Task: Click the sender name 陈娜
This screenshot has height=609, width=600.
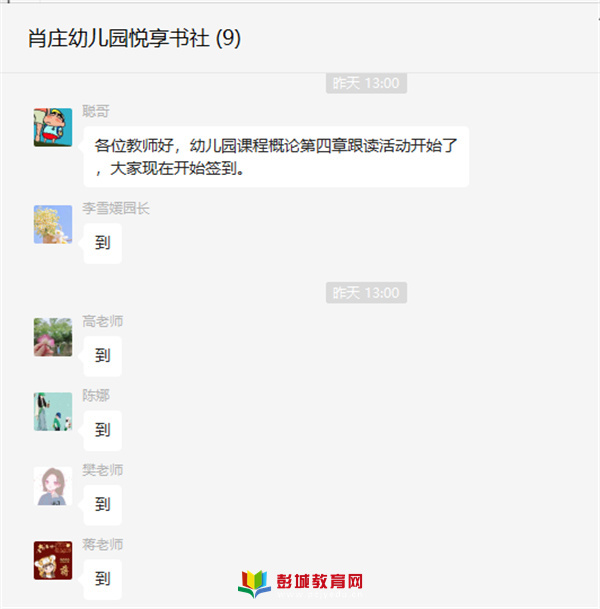Action: pos(96,395)
